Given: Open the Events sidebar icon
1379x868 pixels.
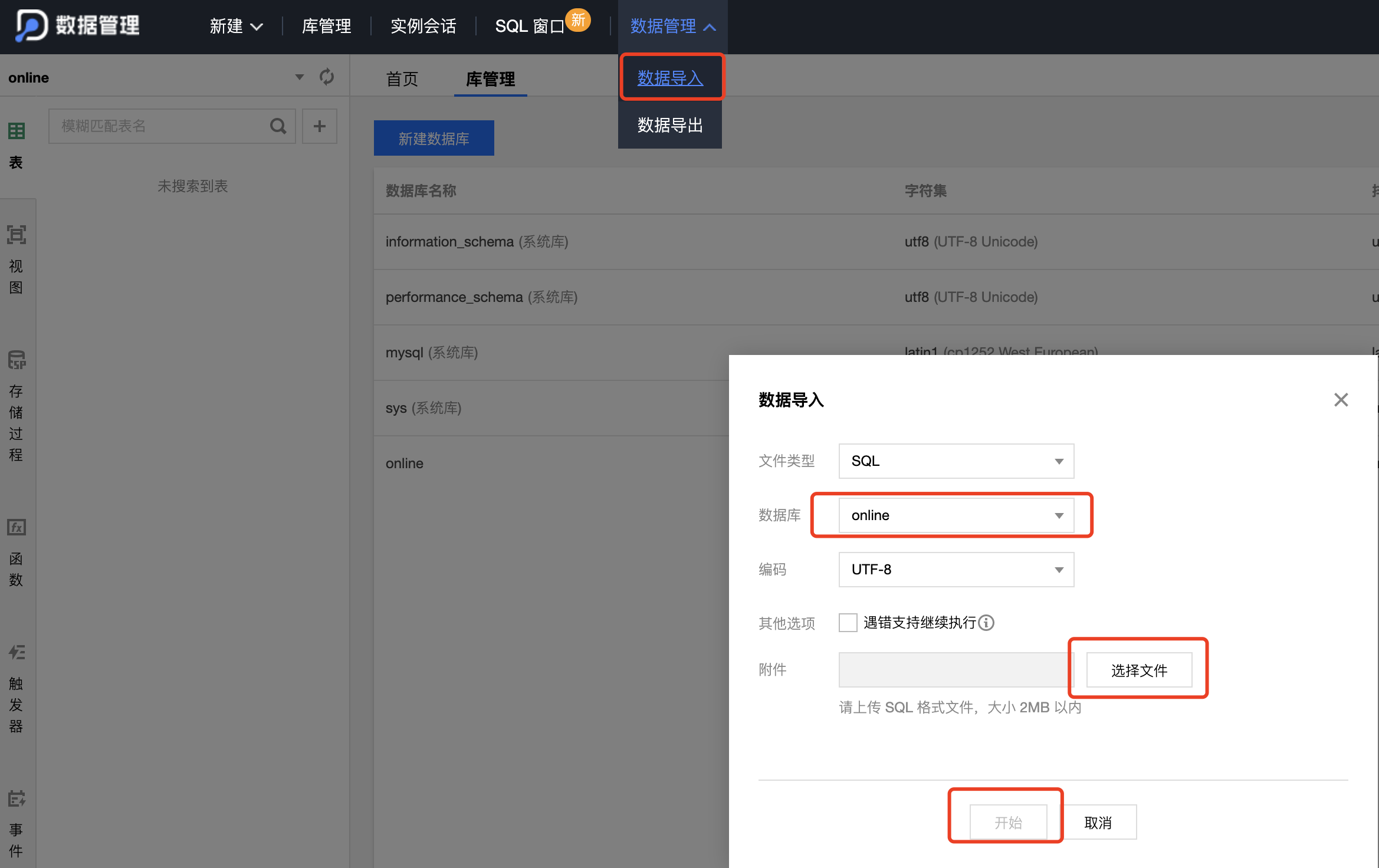Looking at the screenshot, I should pos(17,798).
